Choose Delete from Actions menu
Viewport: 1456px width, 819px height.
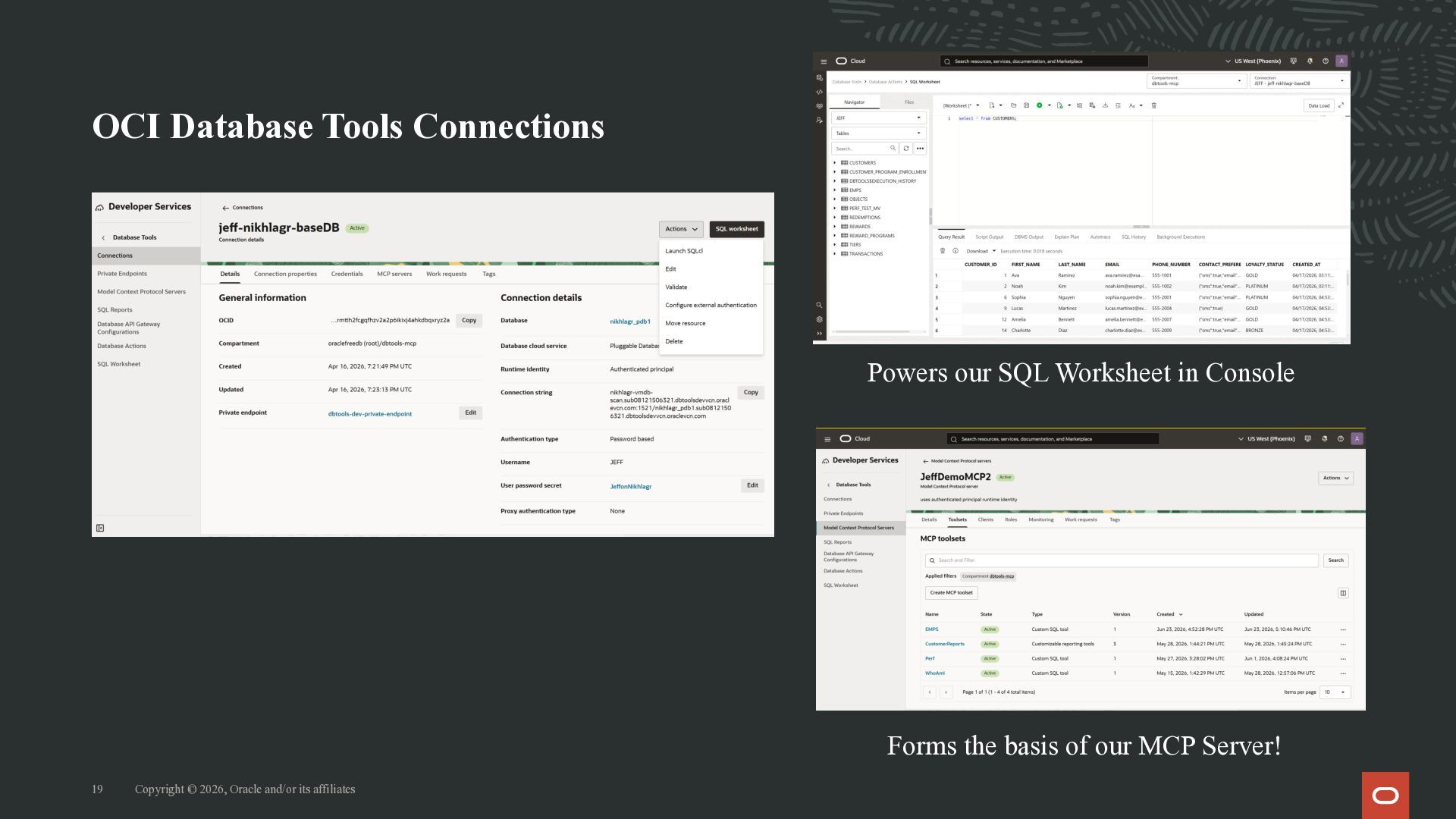coord(674,342)
